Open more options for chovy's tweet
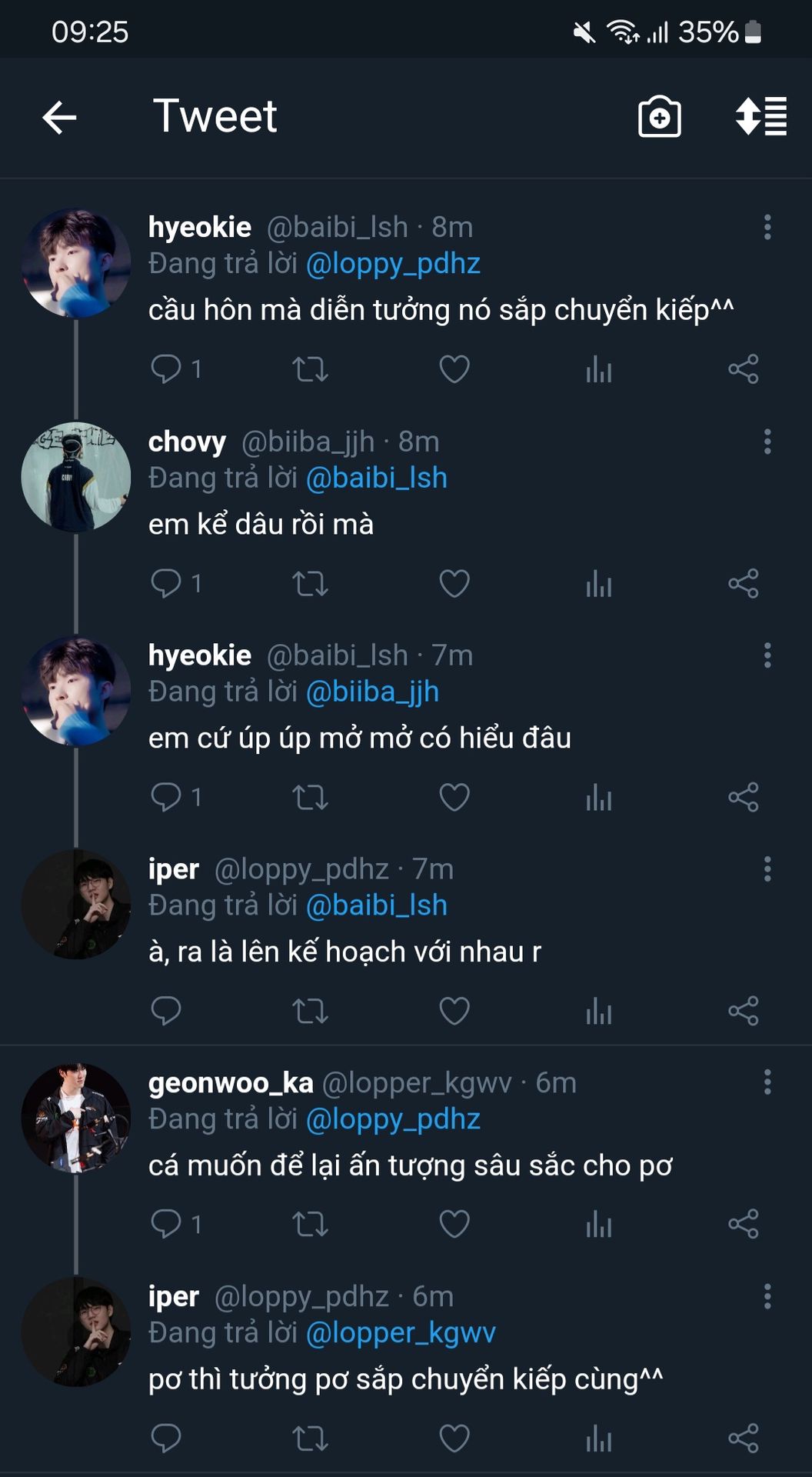The height and width of the screenshot is (1477, 812). (767, 442)
